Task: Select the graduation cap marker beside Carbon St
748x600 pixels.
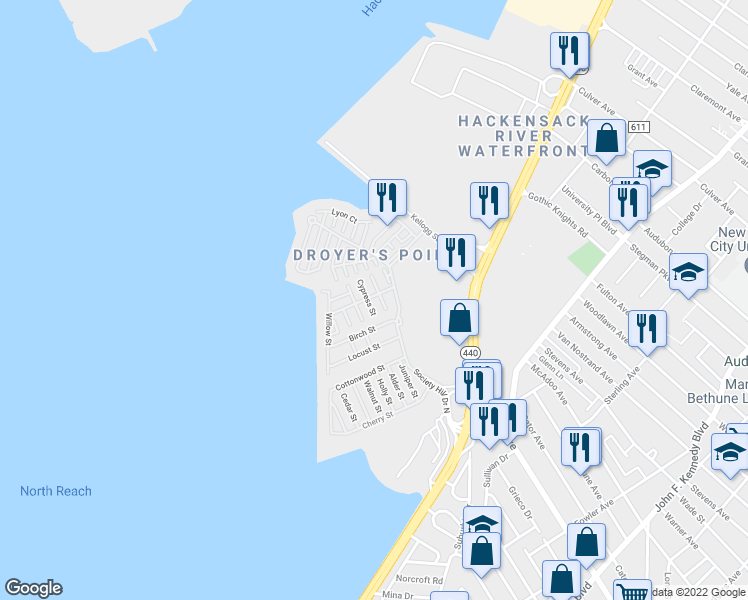Action: coord(652,168)
